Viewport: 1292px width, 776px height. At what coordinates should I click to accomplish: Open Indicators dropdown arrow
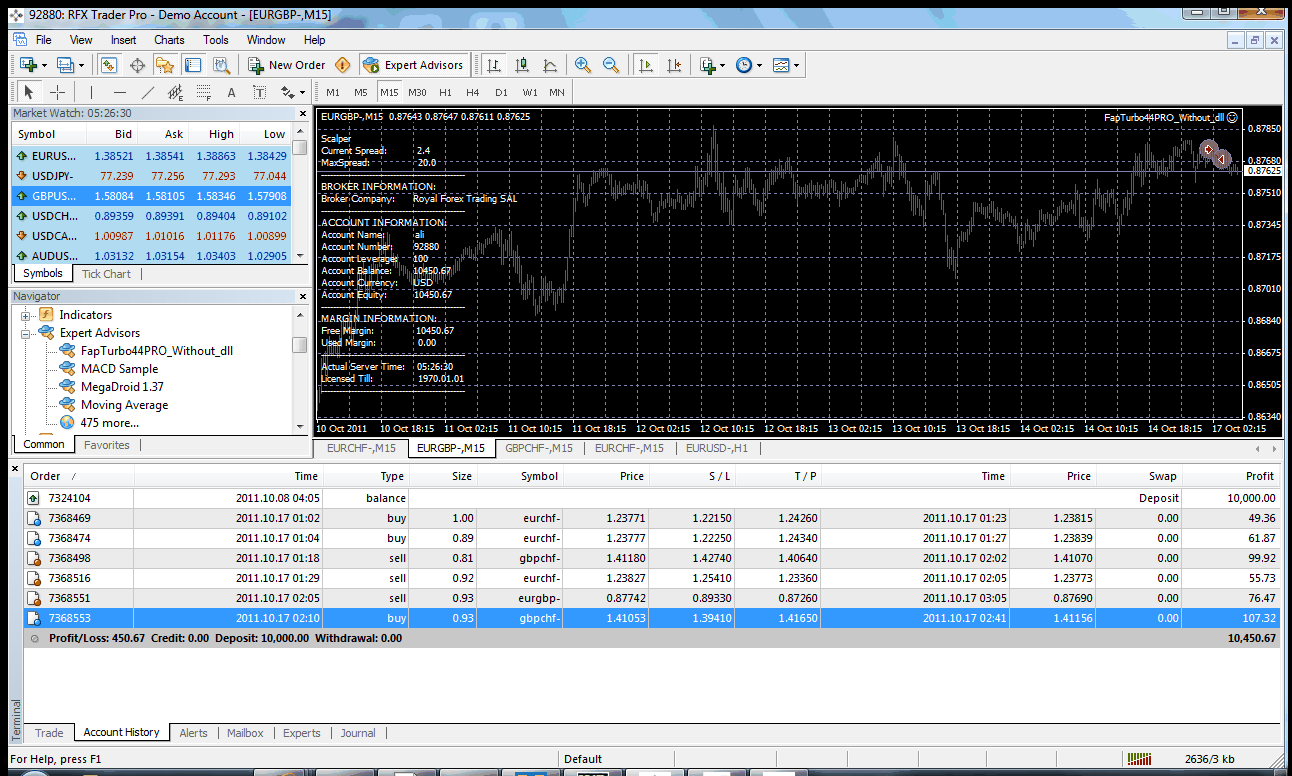pos(724,65)
